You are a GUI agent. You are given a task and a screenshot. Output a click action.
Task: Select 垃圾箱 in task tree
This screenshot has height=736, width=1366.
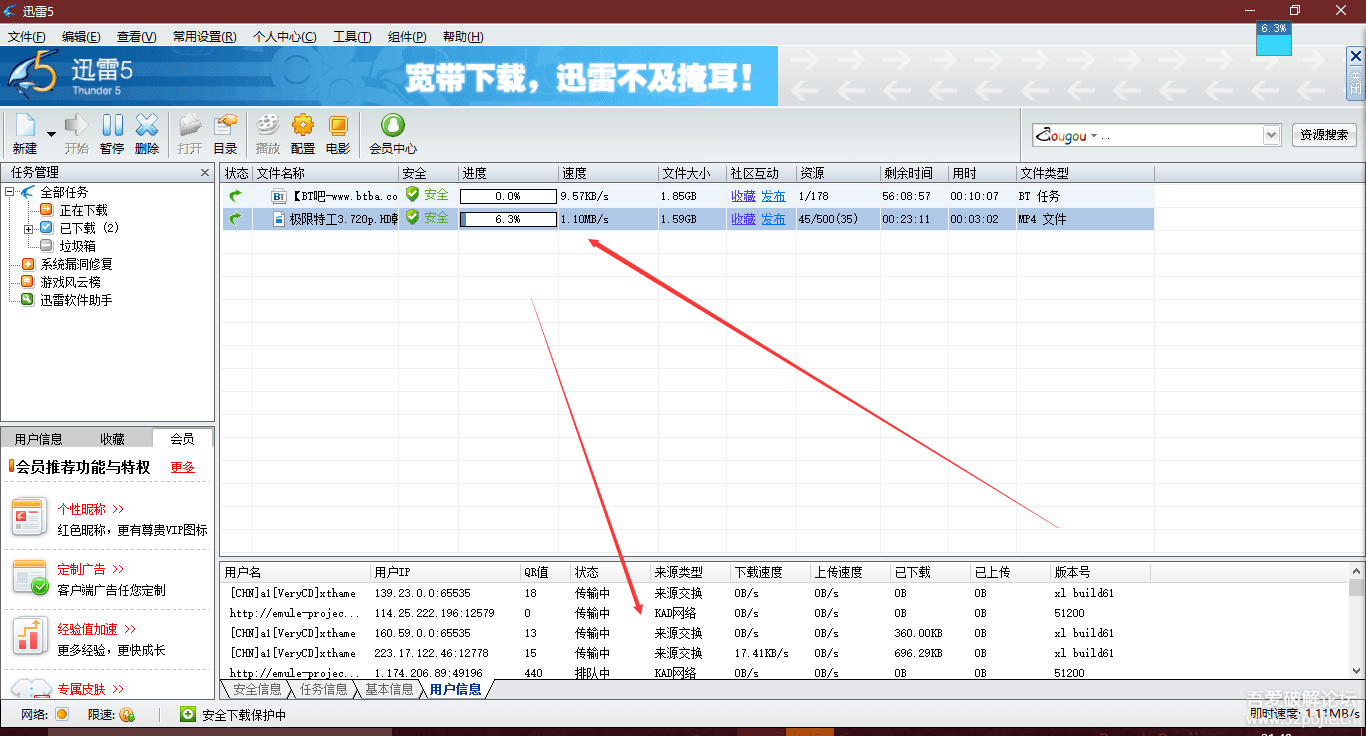pos(77,246)
